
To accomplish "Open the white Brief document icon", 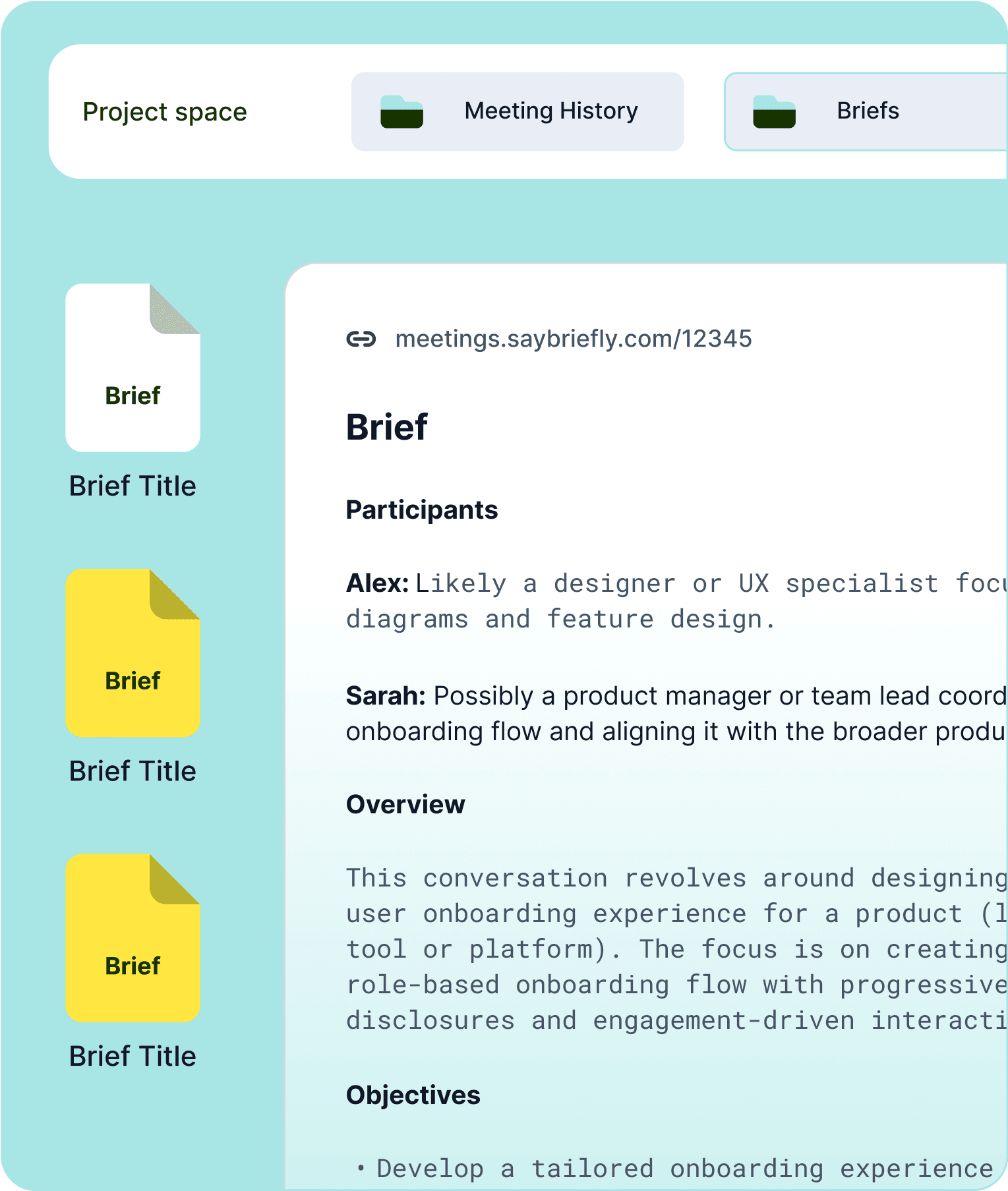I will 133,368.
